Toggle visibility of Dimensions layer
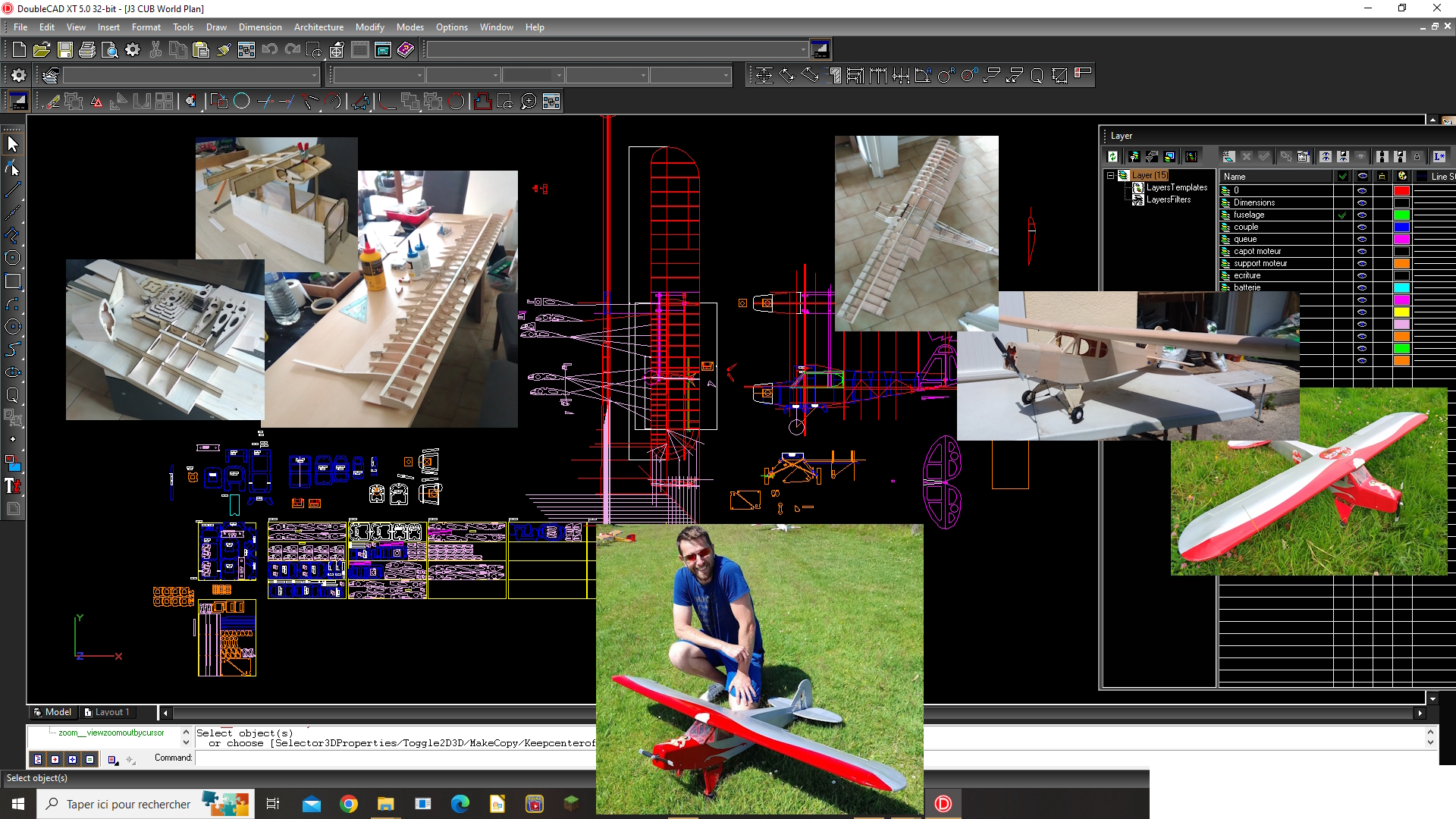The image size is (1456, 819). point(1362,203)
